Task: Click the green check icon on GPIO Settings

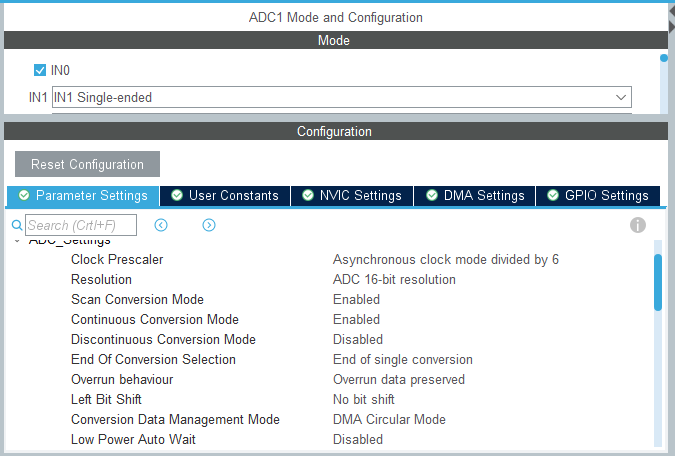Action: click(x=554, y=196)
